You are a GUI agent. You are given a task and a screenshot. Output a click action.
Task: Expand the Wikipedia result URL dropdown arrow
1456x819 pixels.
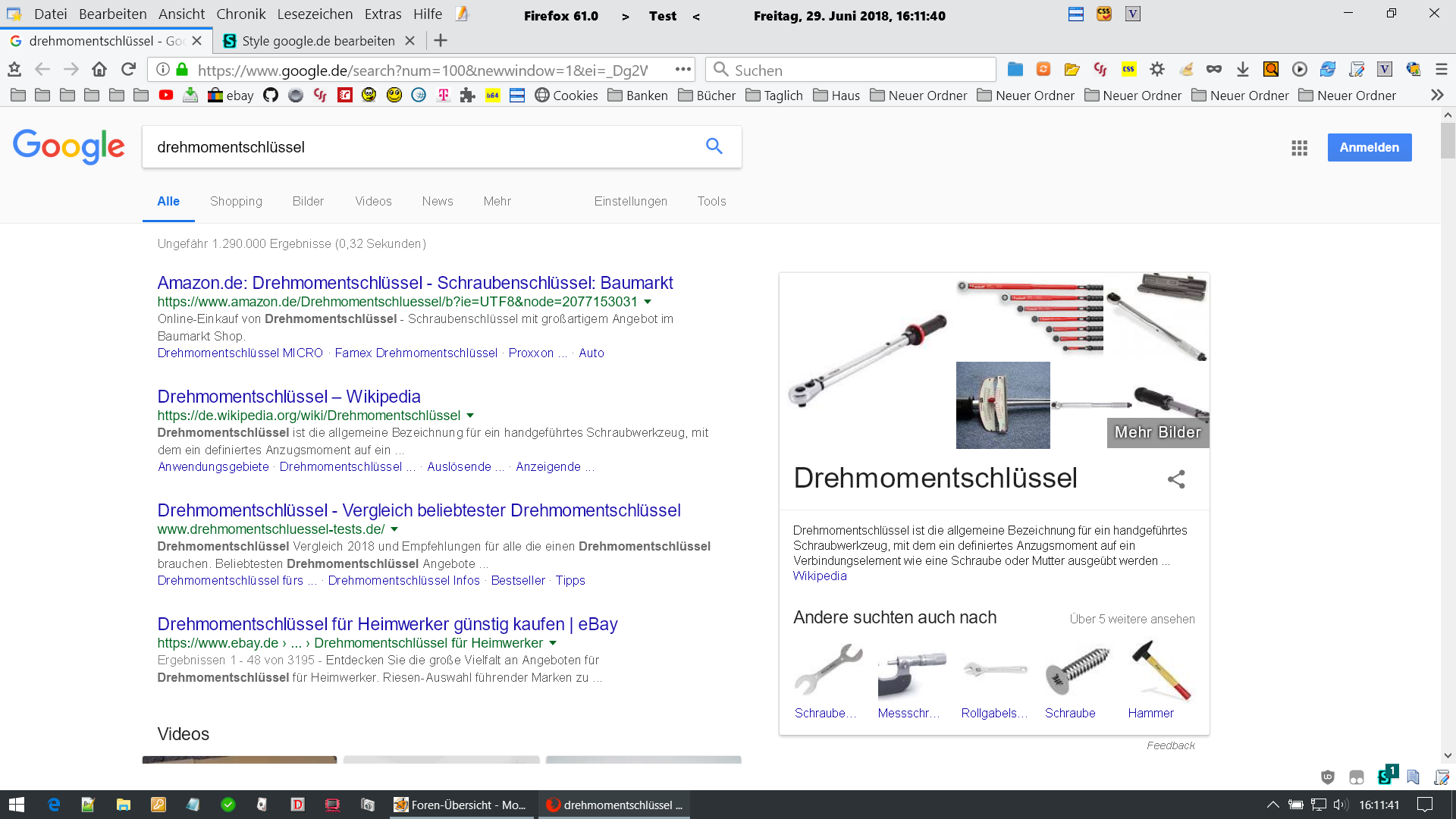click(x=470, y=416)
